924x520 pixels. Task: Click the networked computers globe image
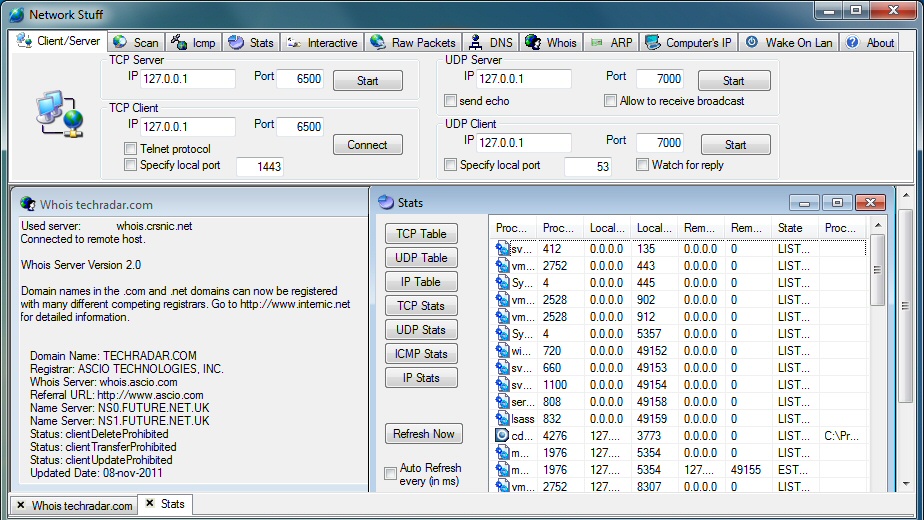[59, 114]
